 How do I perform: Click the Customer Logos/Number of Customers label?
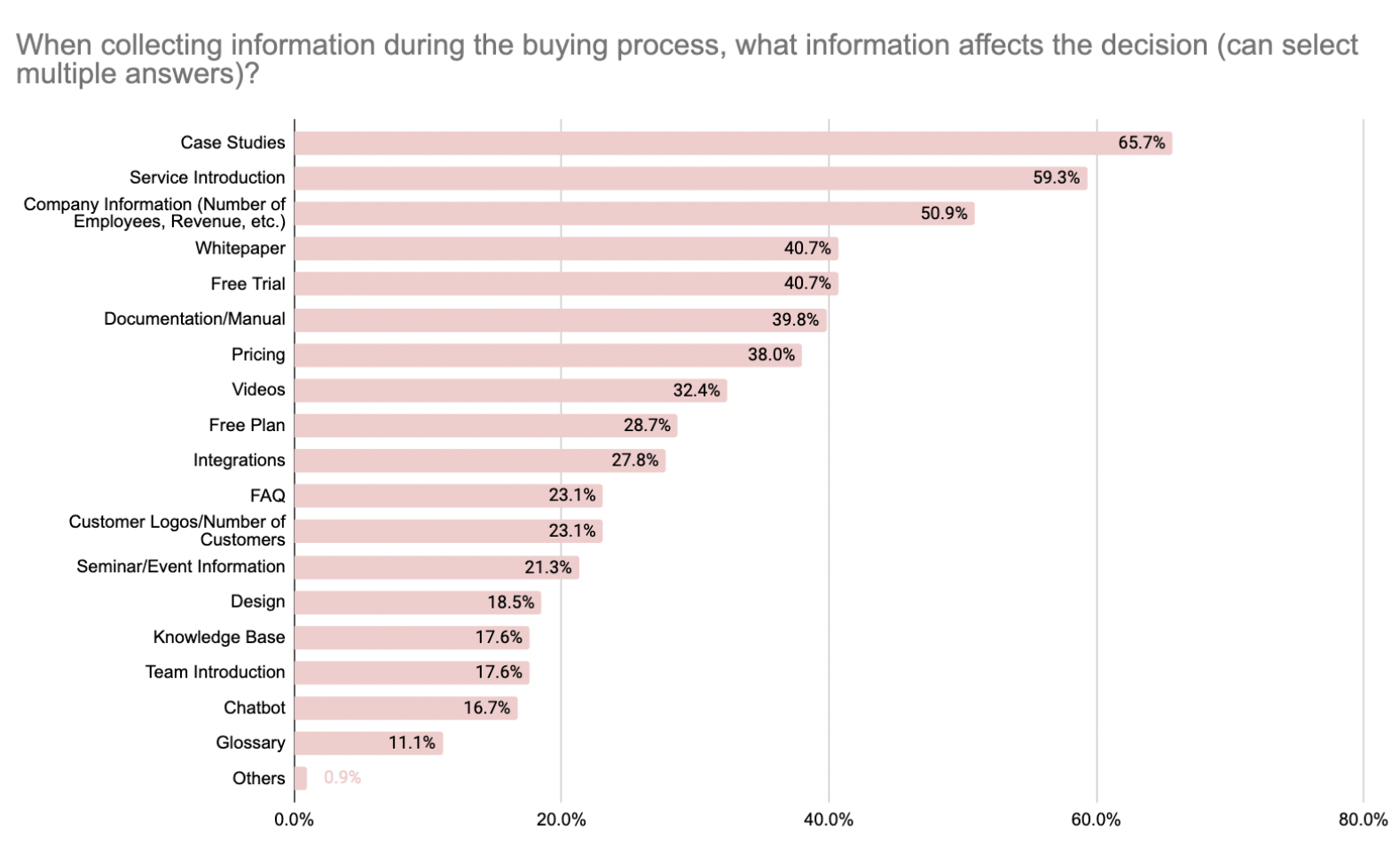(x=177, y=530)
